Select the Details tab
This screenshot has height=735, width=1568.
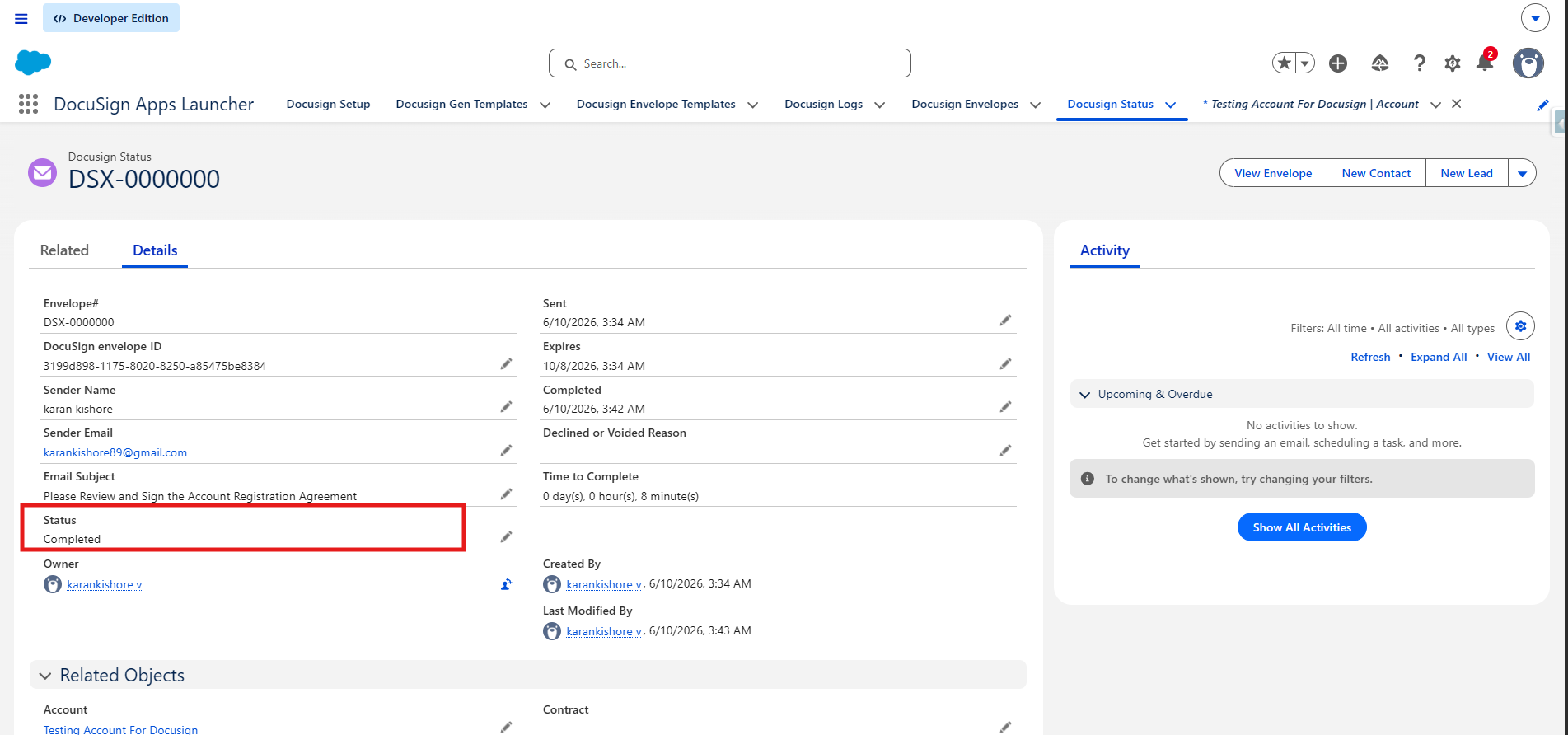pos(155,250)
